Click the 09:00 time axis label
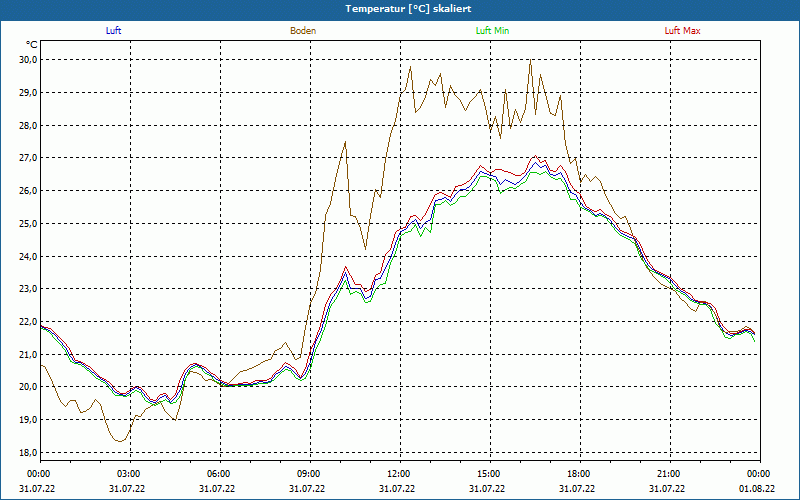The height and width of the screenshot is (500, 800). click(x=307, y=474)
